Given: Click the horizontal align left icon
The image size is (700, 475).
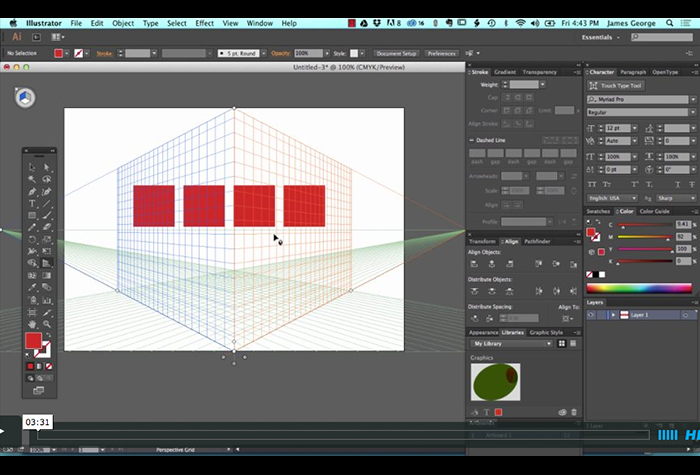Looking at the screenshot, I should click(474, 264).
